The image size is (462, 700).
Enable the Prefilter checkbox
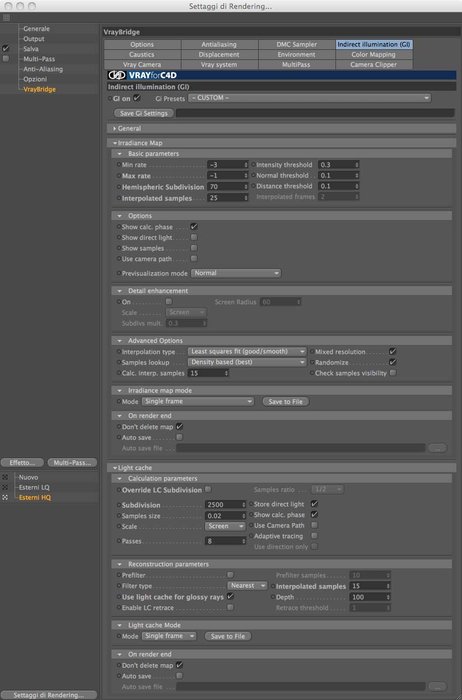(230, 575)
